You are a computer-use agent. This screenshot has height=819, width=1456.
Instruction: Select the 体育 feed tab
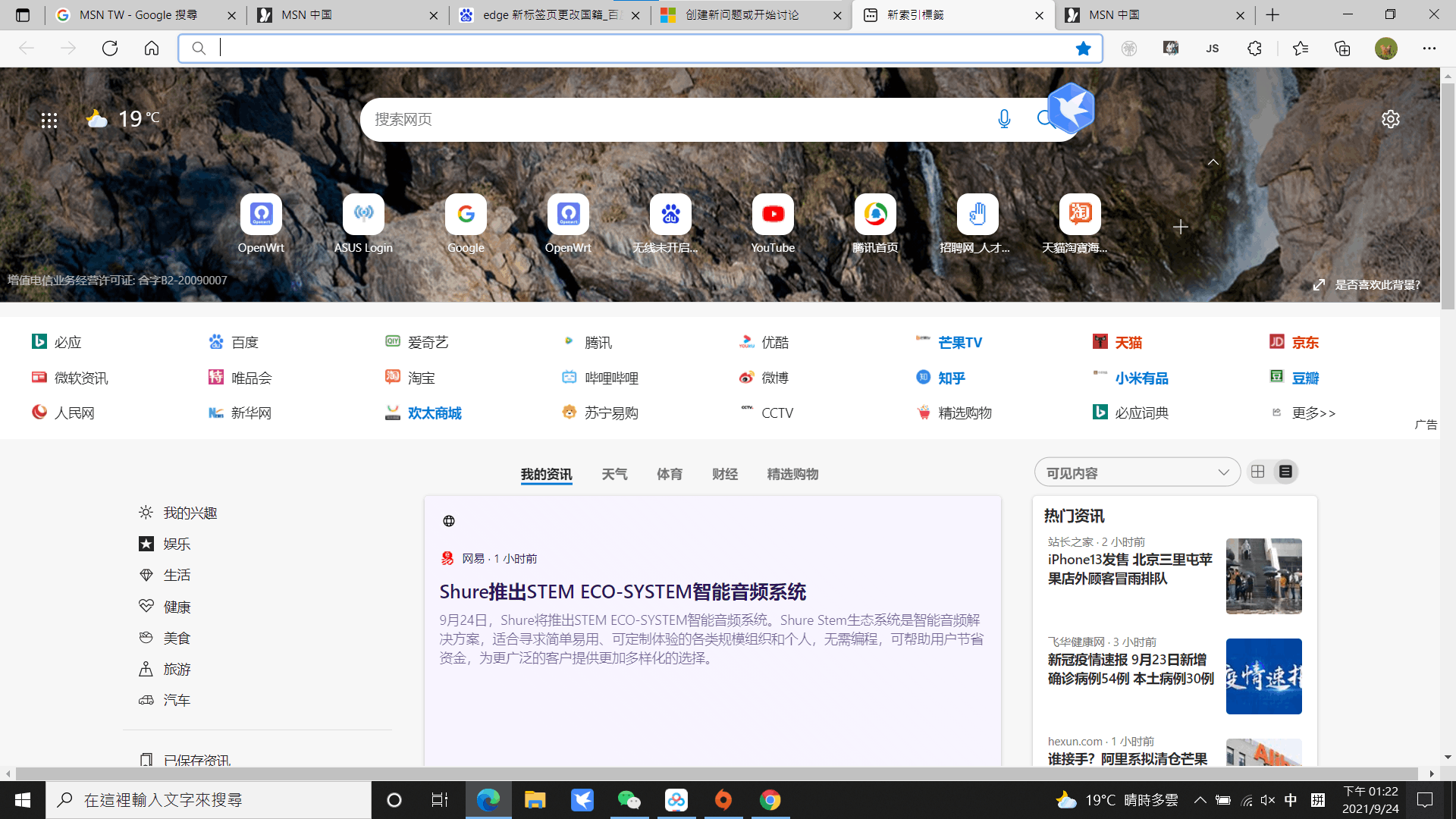(x=670, y=474)
